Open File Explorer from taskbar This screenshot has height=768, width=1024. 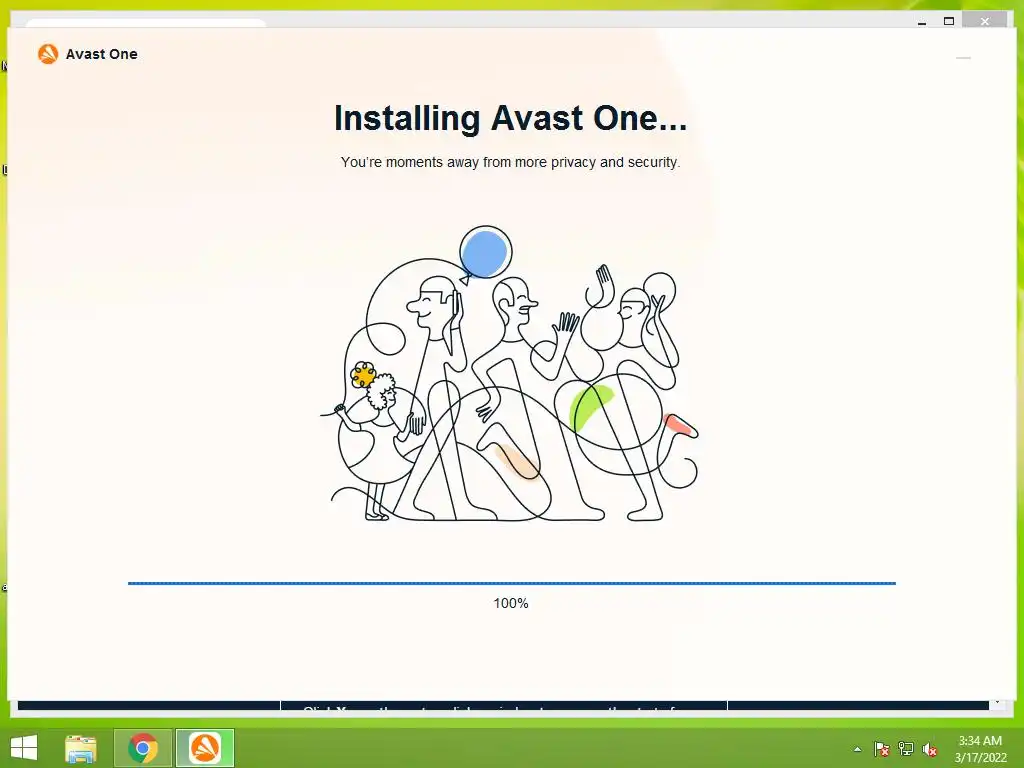[x=81, y=748]
